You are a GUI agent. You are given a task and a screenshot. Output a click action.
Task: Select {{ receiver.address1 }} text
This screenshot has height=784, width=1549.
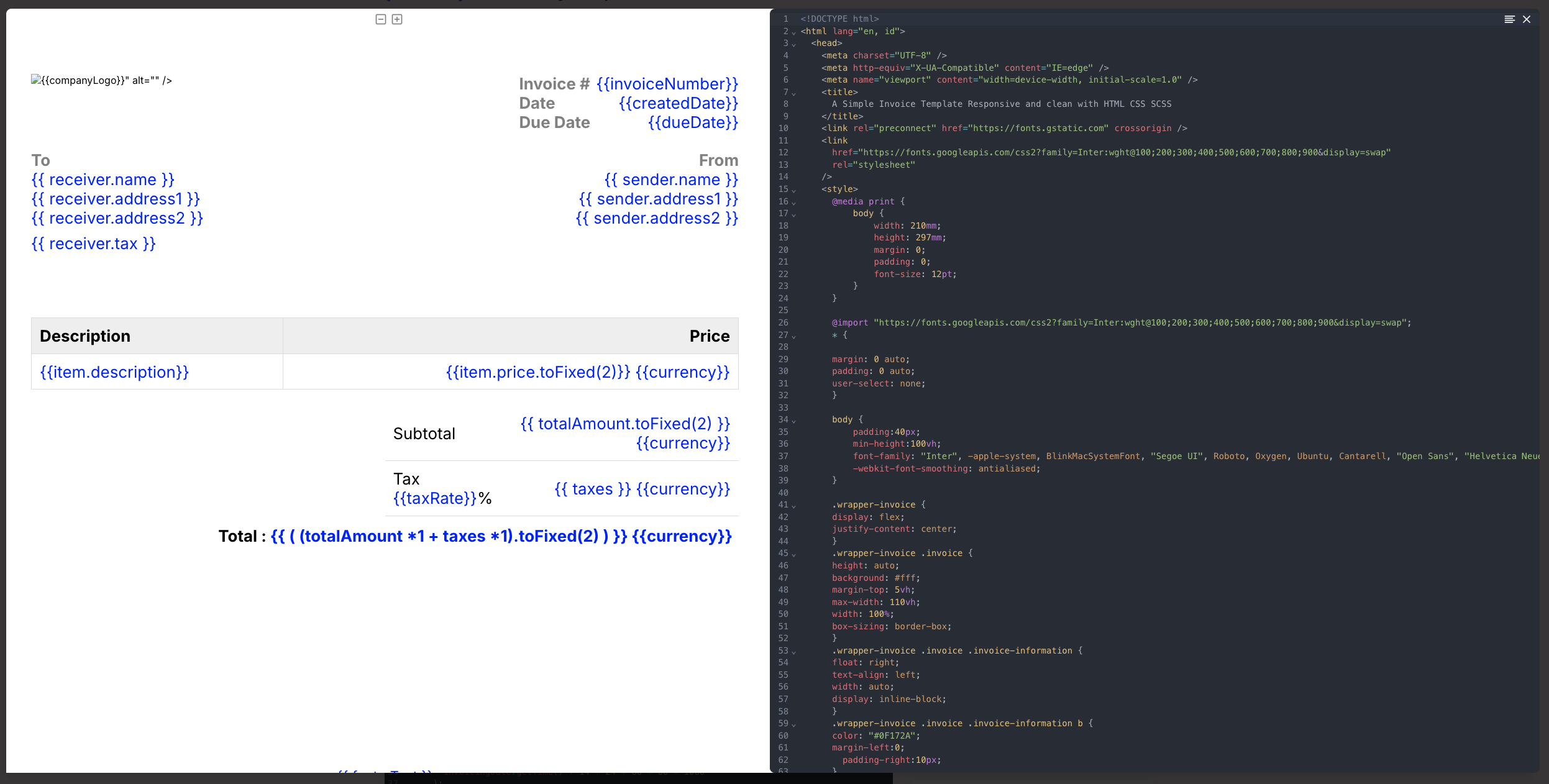(x=116, y=199)
